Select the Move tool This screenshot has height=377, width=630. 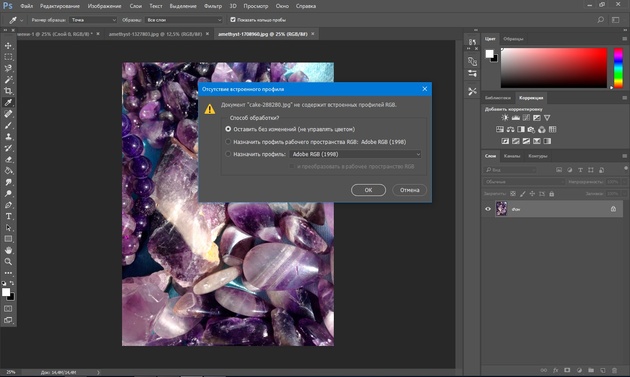click(8, 45)
